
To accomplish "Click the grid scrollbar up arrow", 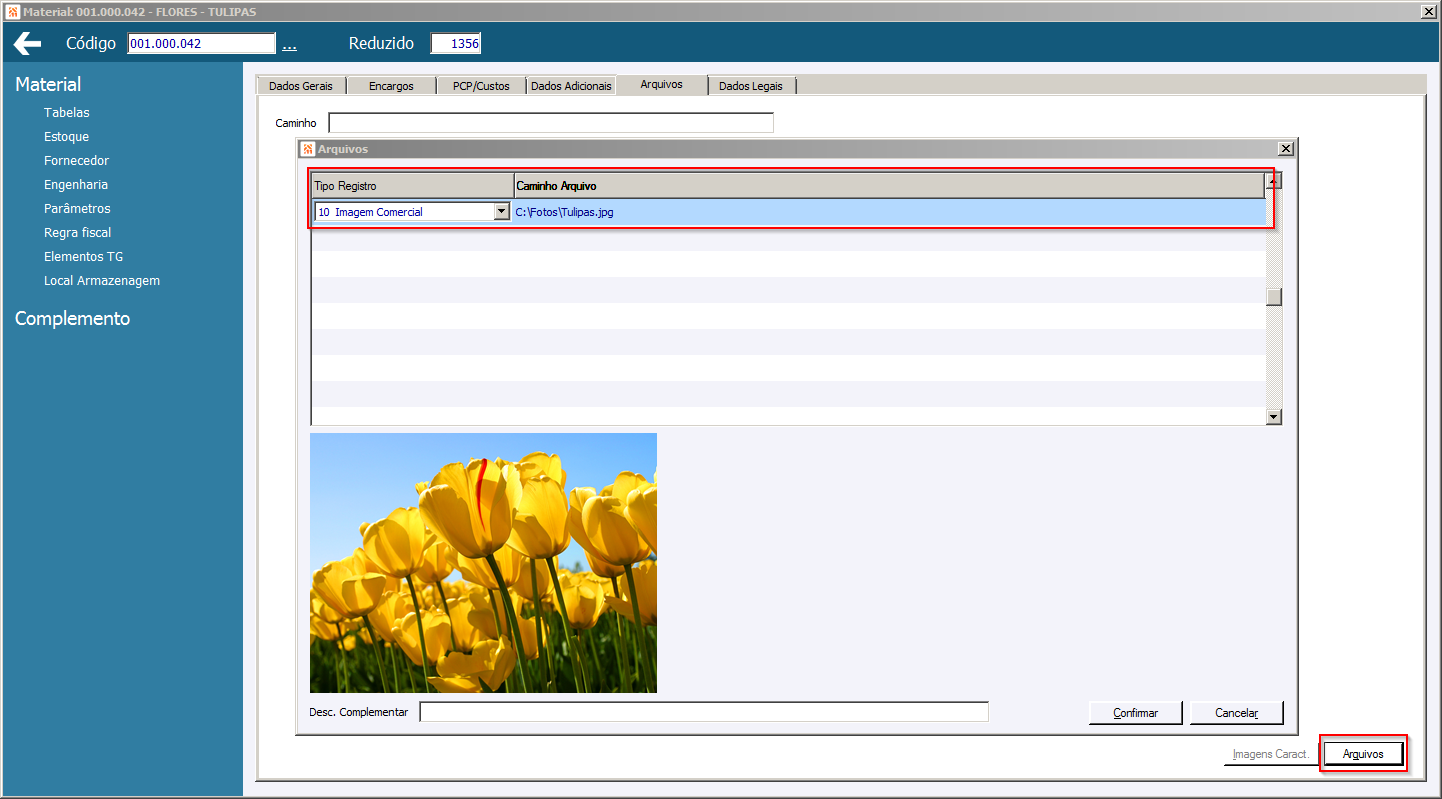I will (1274, 181).
